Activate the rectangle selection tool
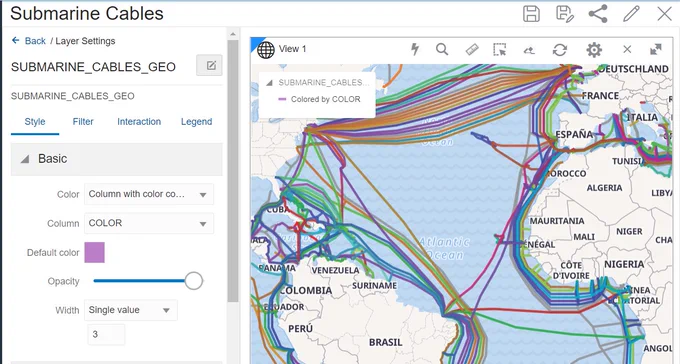This screenshot has height=364, width=680. (x=500, y=49)
